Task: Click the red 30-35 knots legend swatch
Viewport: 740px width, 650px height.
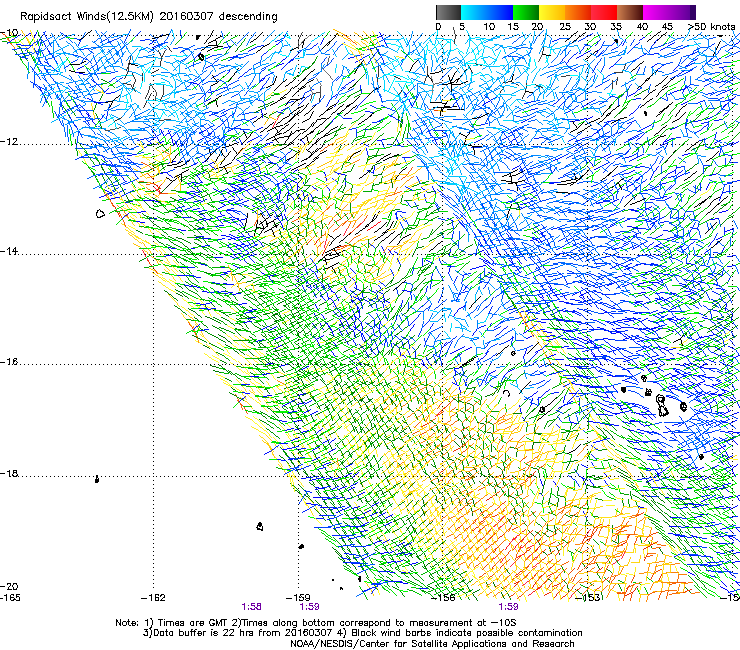Action: click(604, 12)
